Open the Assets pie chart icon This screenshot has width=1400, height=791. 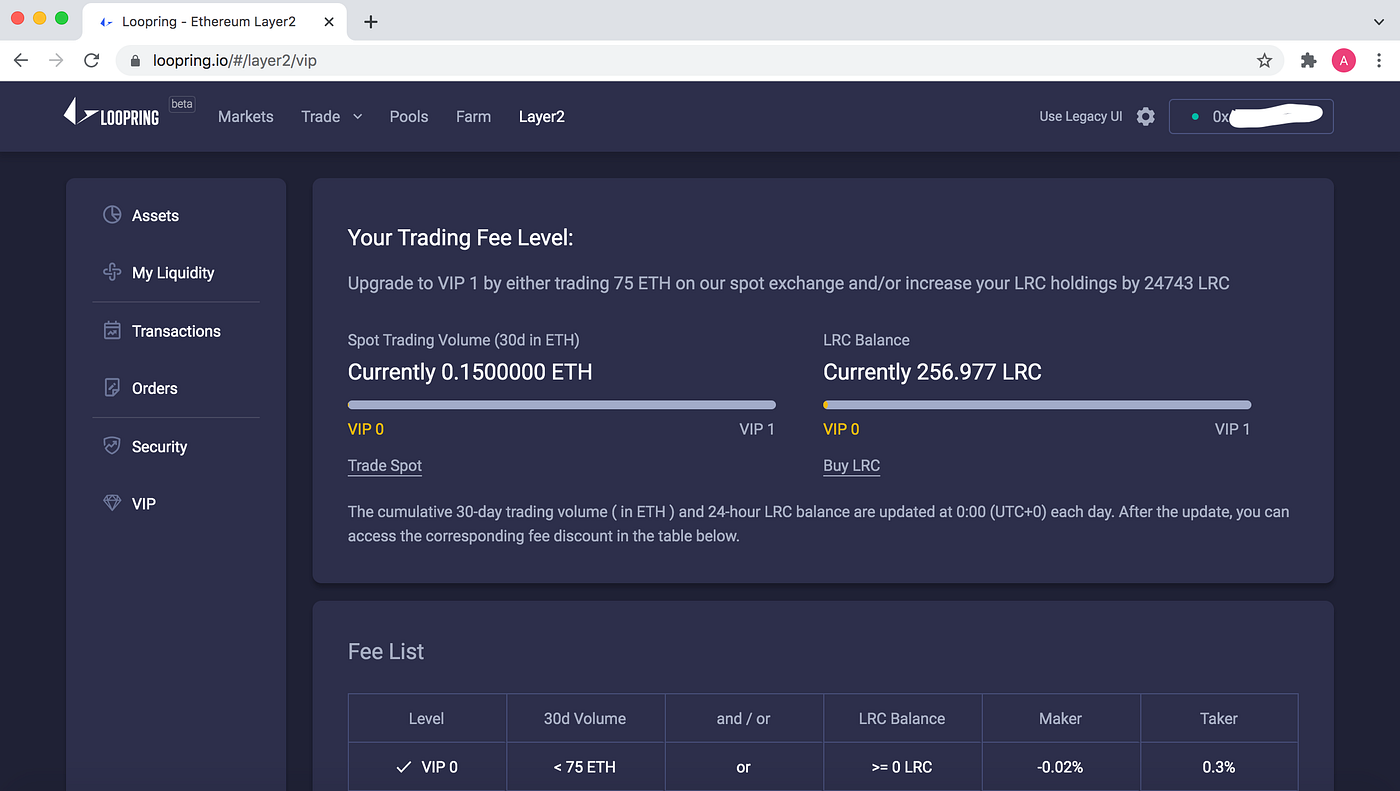coord(112,215)
